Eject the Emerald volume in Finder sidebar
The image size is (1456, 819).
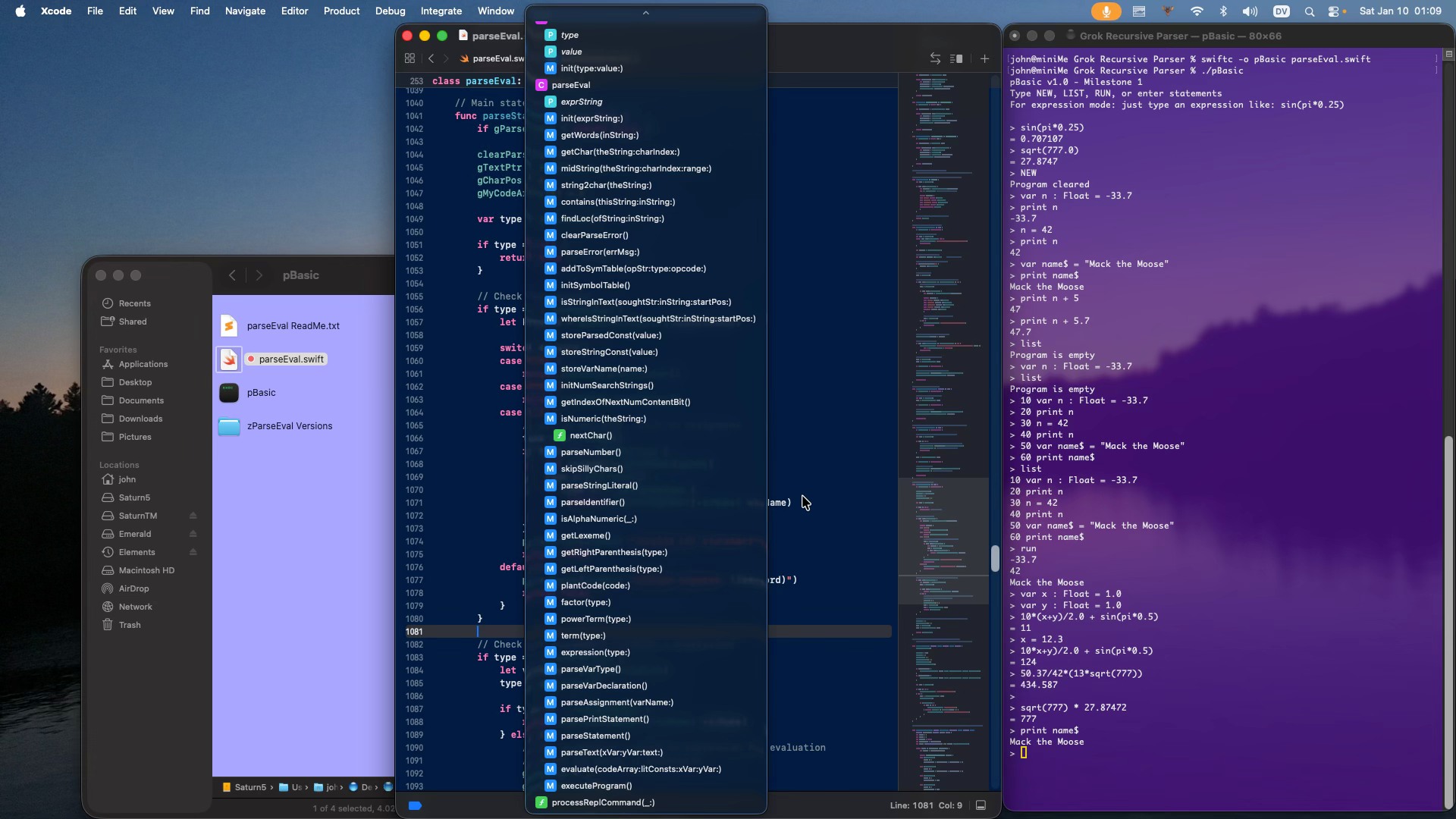pyautogui.click(x=193, y=534)
